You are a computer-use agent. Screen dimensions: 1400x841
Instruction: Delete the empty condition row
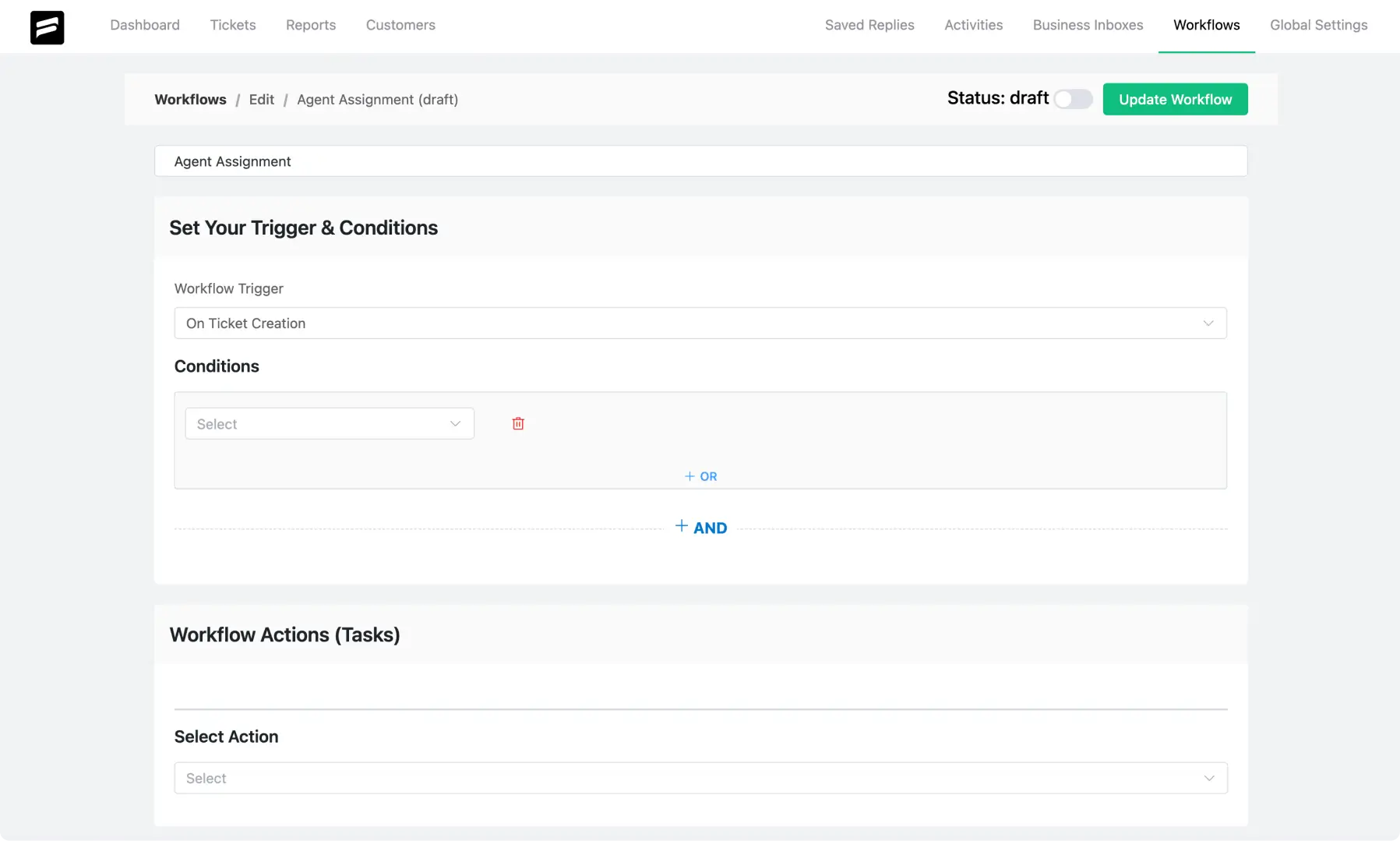coord(518,423)
